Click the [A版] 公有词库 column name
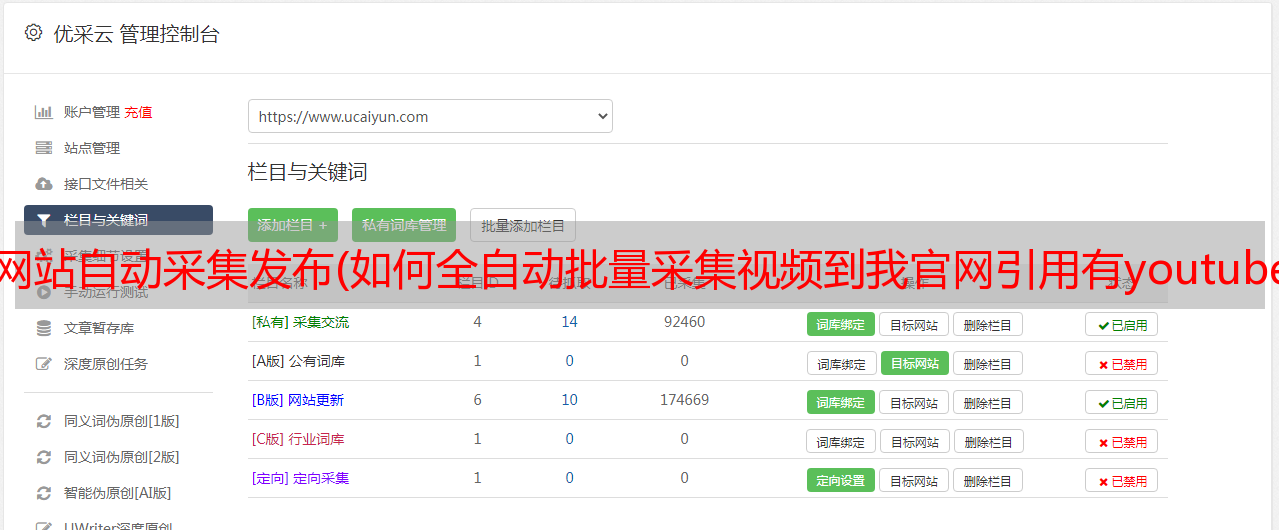The width and height of the screenshot is (1279, 530). (298, 361)
